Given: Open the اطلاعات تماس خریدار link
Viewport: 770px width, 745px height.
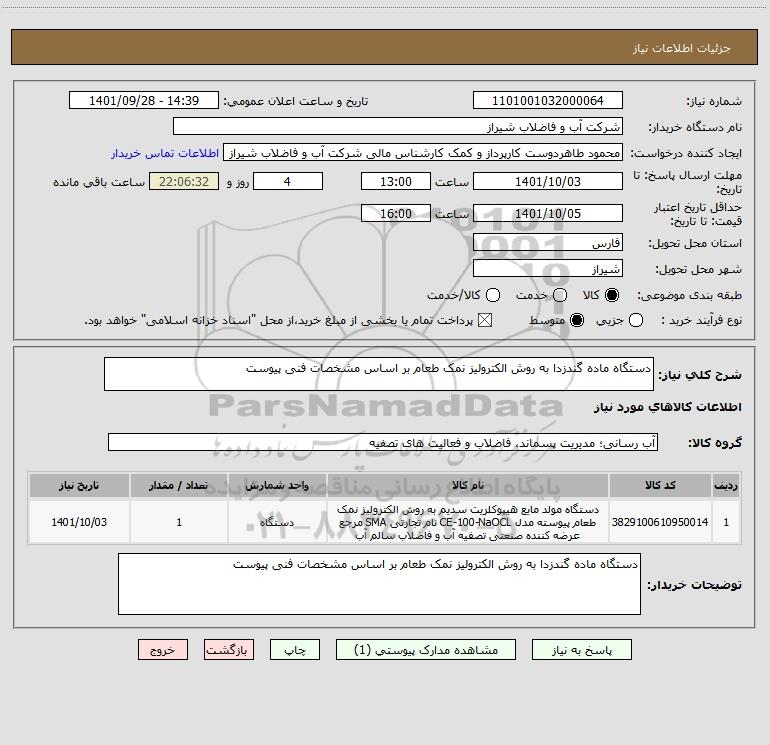Looking at the screenshot, I should point(165,153).
